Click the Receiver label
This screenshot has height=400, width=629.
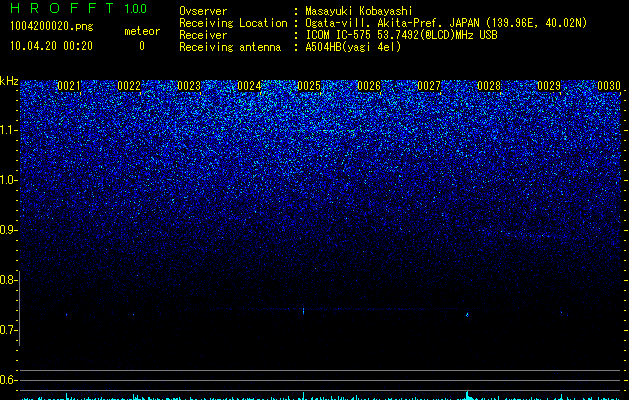click(203, 35)
